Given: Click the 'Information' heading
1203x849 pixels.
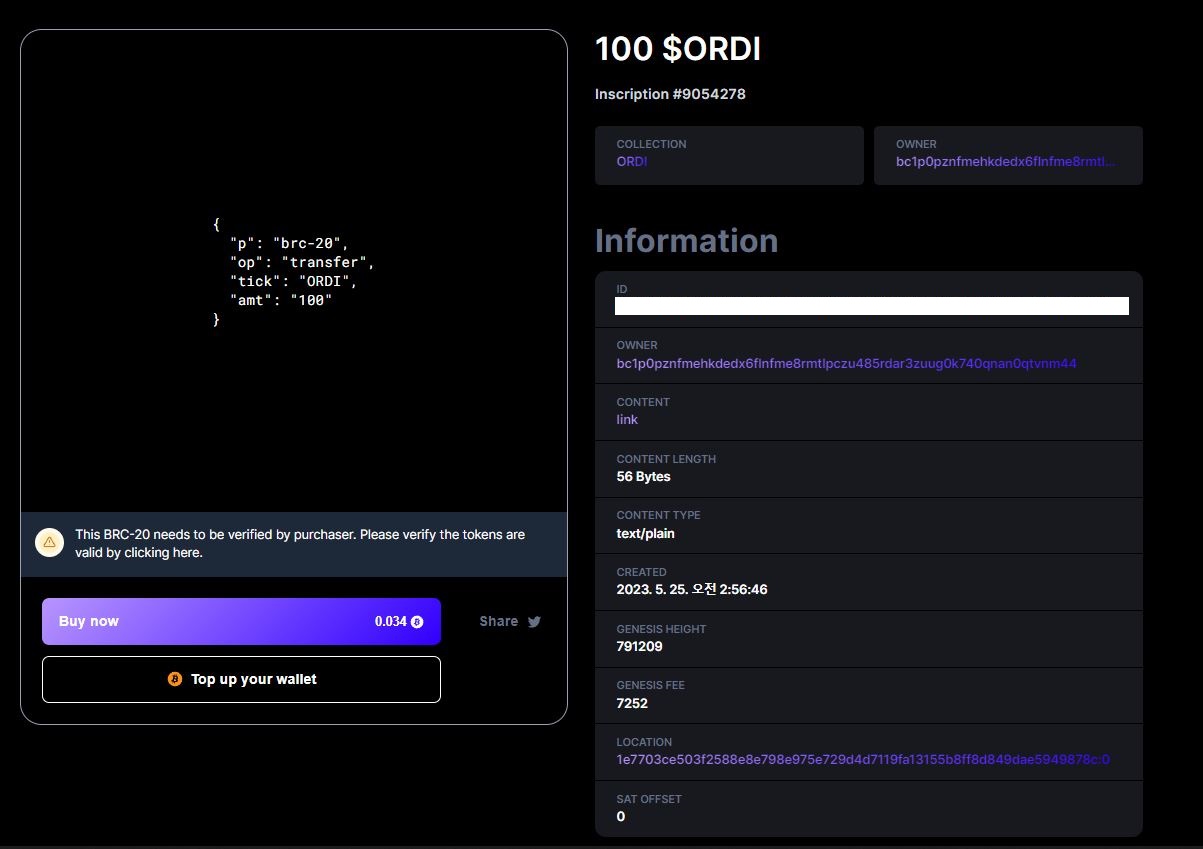Looking at the screenshot, I should pyautogui.click(x=686, y=241).
